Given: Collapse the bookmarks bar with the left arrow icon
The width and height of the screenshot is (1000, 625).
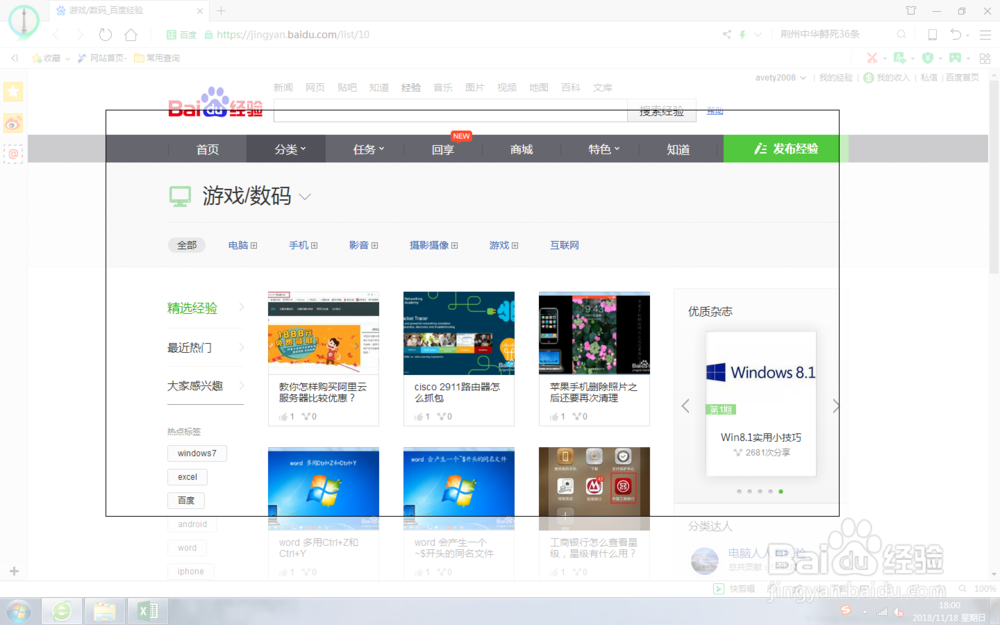Looking at the screenshot, I should point(14,58).
